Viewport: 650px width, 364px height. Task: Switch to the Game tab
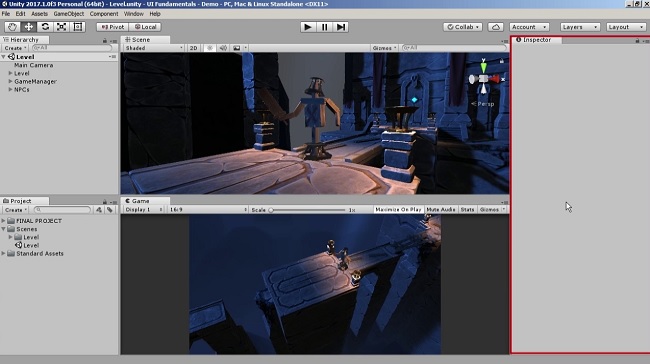[141, 201]
